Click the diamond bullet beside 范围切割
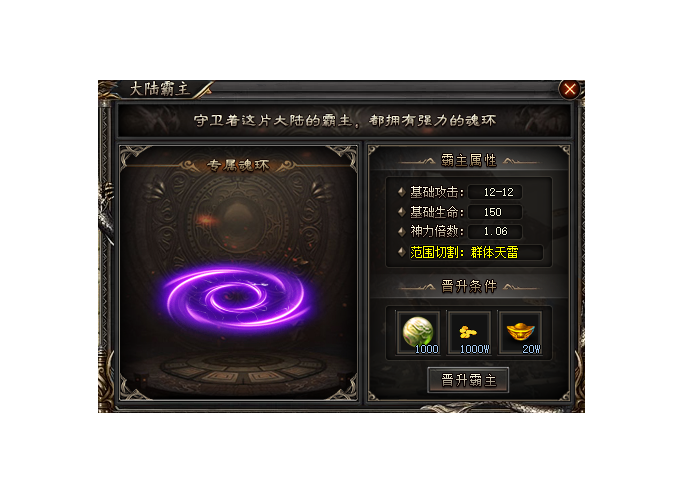Screen dimensions: 683x493 [402, 252]
